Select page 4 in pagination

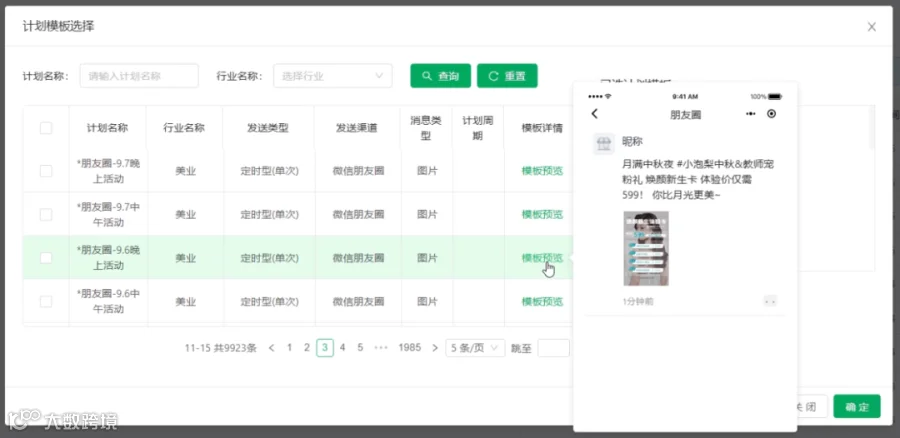pyautogui.click(x=343, y=348)
